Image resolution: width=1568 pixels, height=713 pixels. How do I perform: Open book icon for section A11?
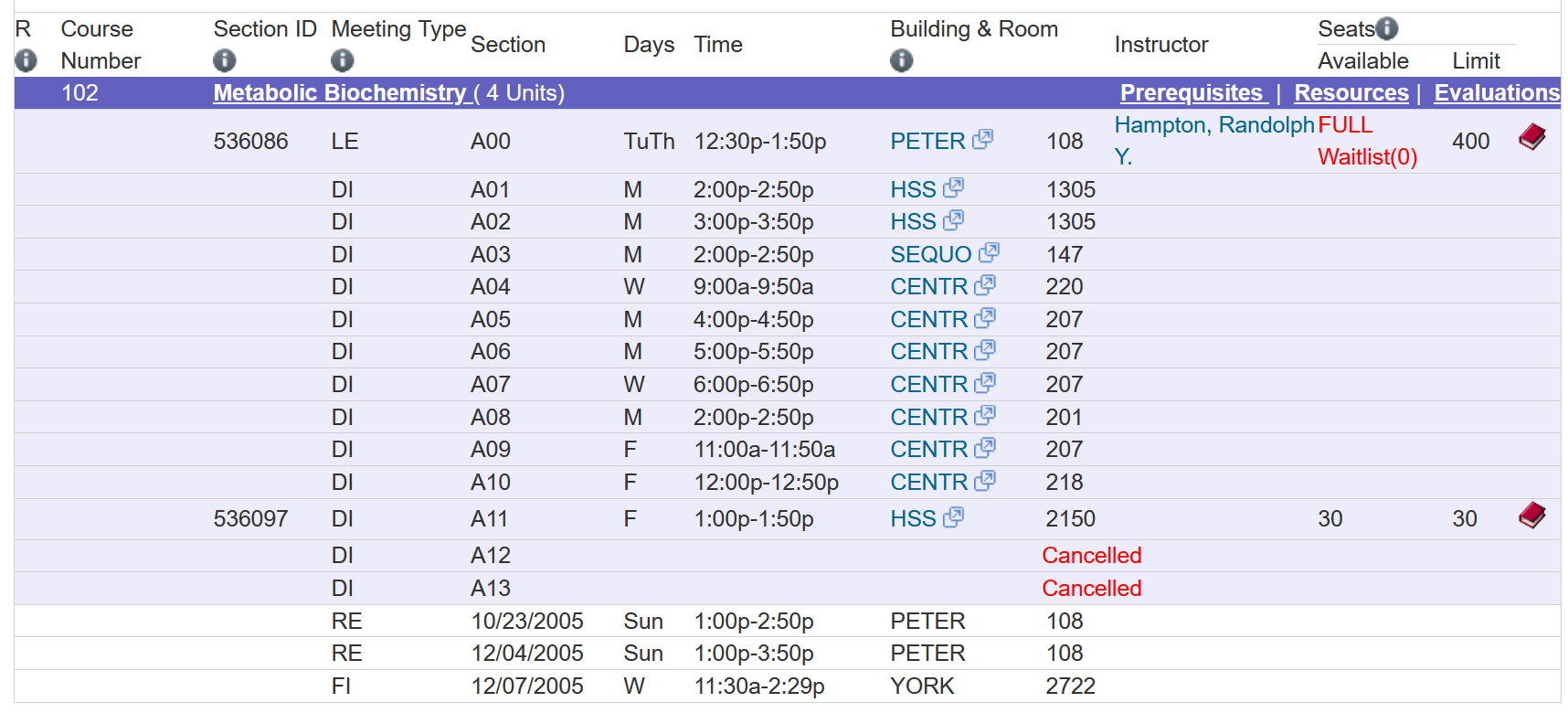[1532, 516]
